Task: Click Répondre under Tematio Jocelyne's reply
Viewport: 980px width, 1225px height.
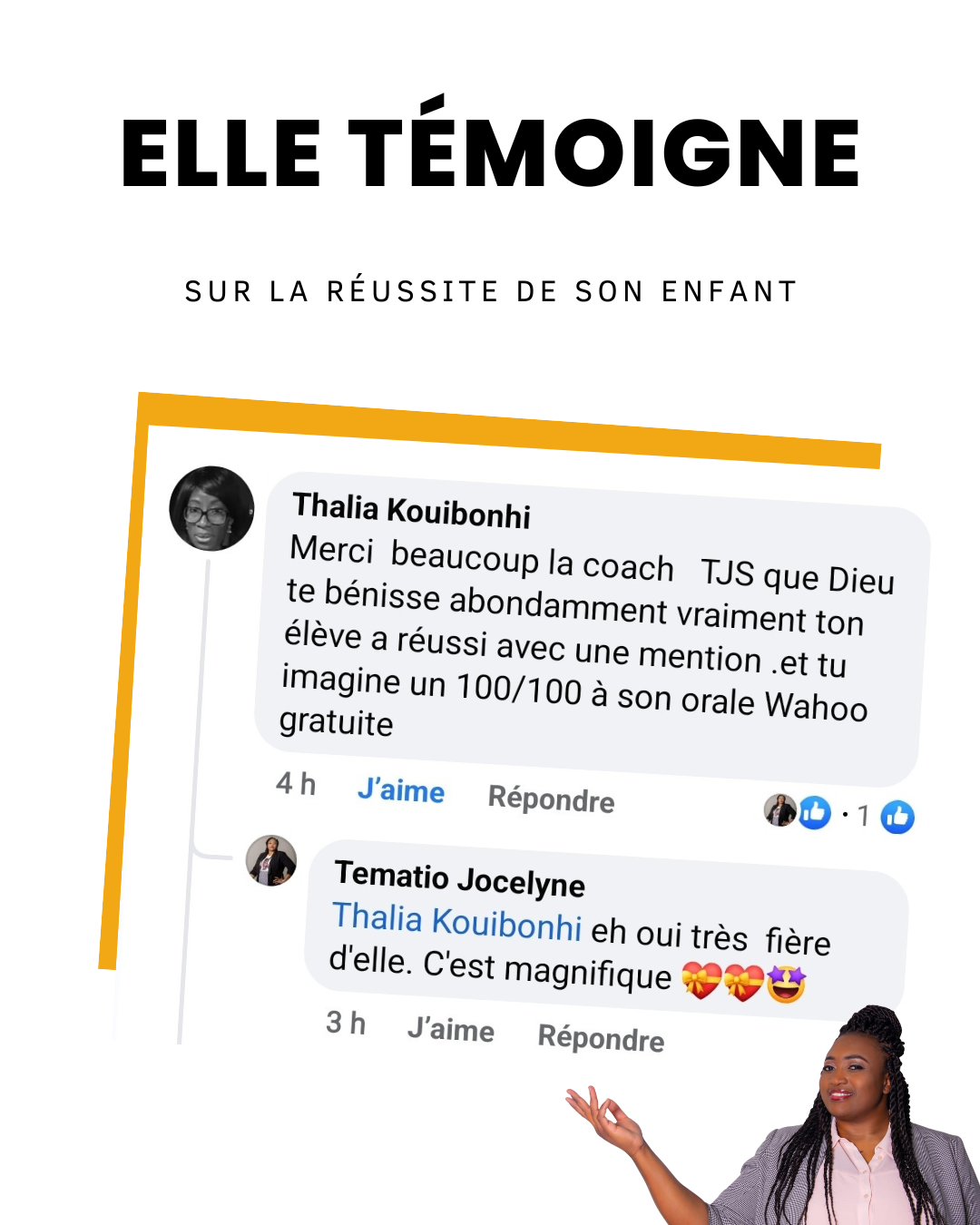Action: coord(601,1037)
